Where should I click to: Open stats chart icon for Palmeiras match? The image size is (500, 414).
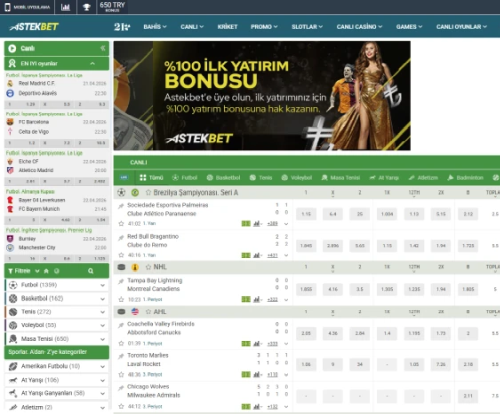257,224
